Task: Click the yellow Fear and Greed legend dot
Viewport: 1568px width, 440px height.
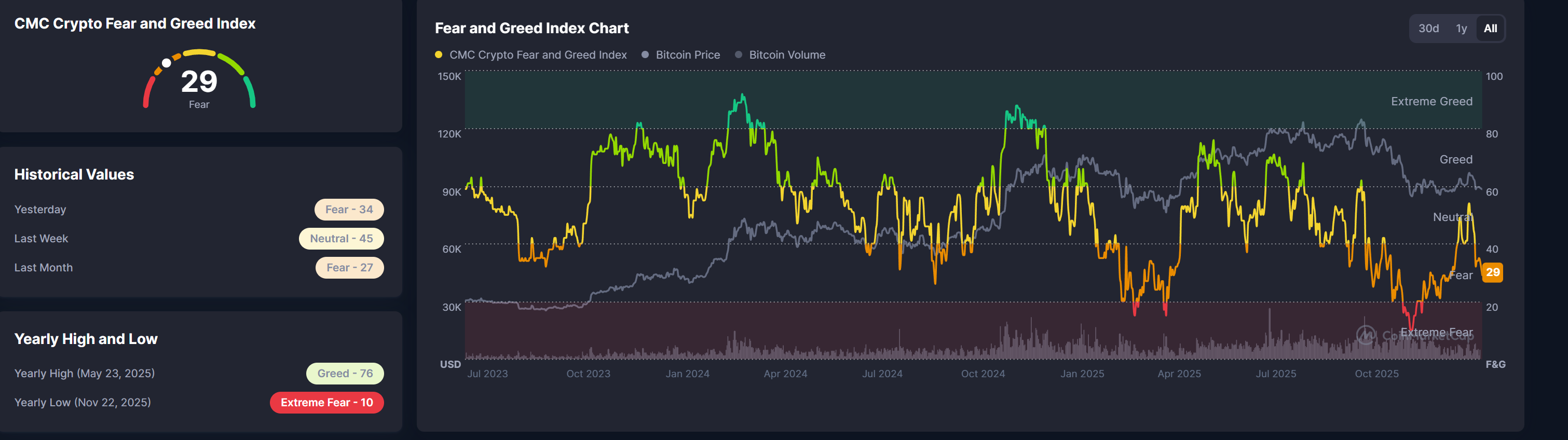Action: (438, 55)
